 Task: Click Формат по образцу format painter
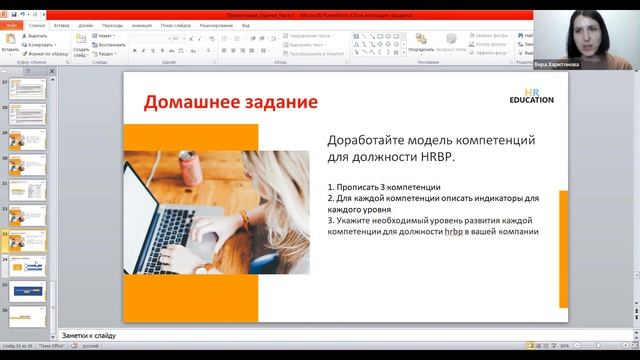pyautogui.click(x=45, y=53)
